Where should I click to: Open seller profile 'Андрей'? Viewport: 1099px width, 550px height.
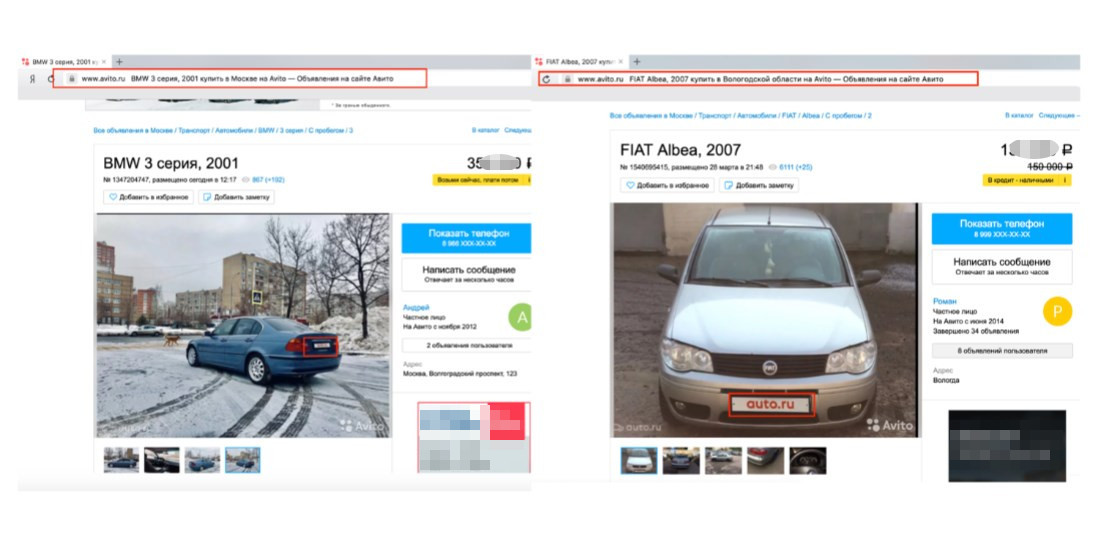pyautogui.click(x=416, y=308)
